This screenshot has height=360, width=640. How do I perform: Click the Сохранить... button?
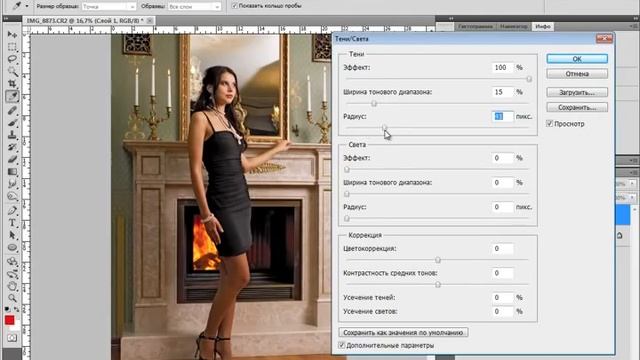[x=577, y=107]
